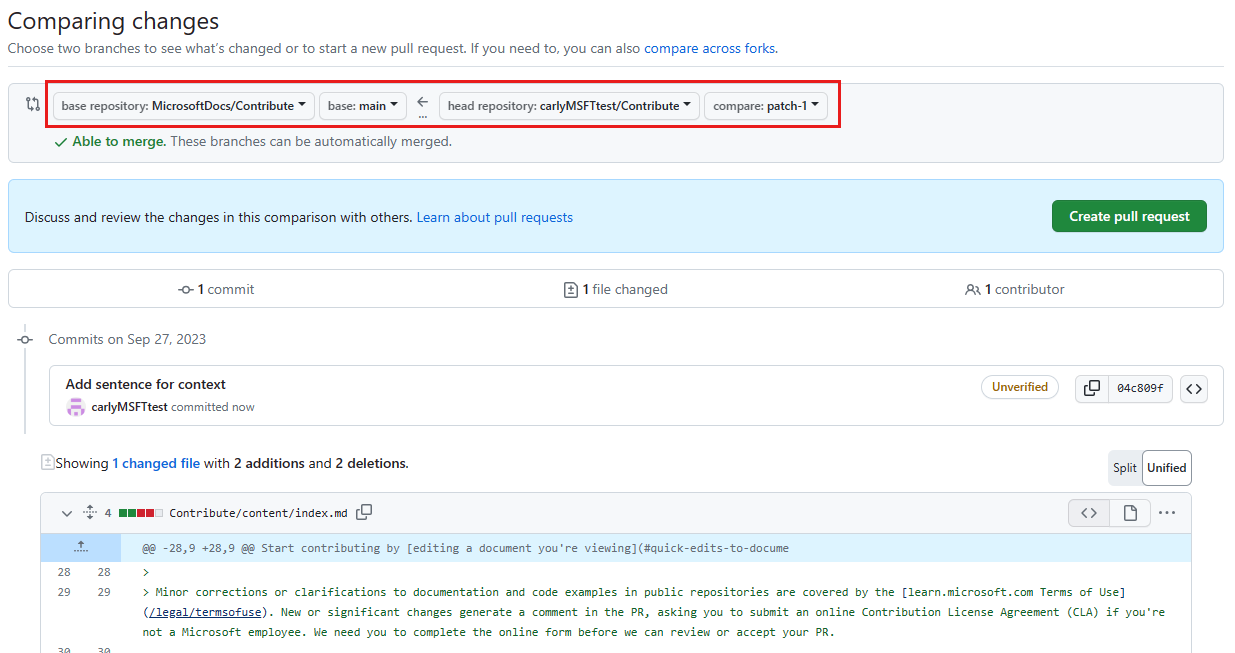
Task: Collapse the index.md file diff
Action: (x=67, y=513)
